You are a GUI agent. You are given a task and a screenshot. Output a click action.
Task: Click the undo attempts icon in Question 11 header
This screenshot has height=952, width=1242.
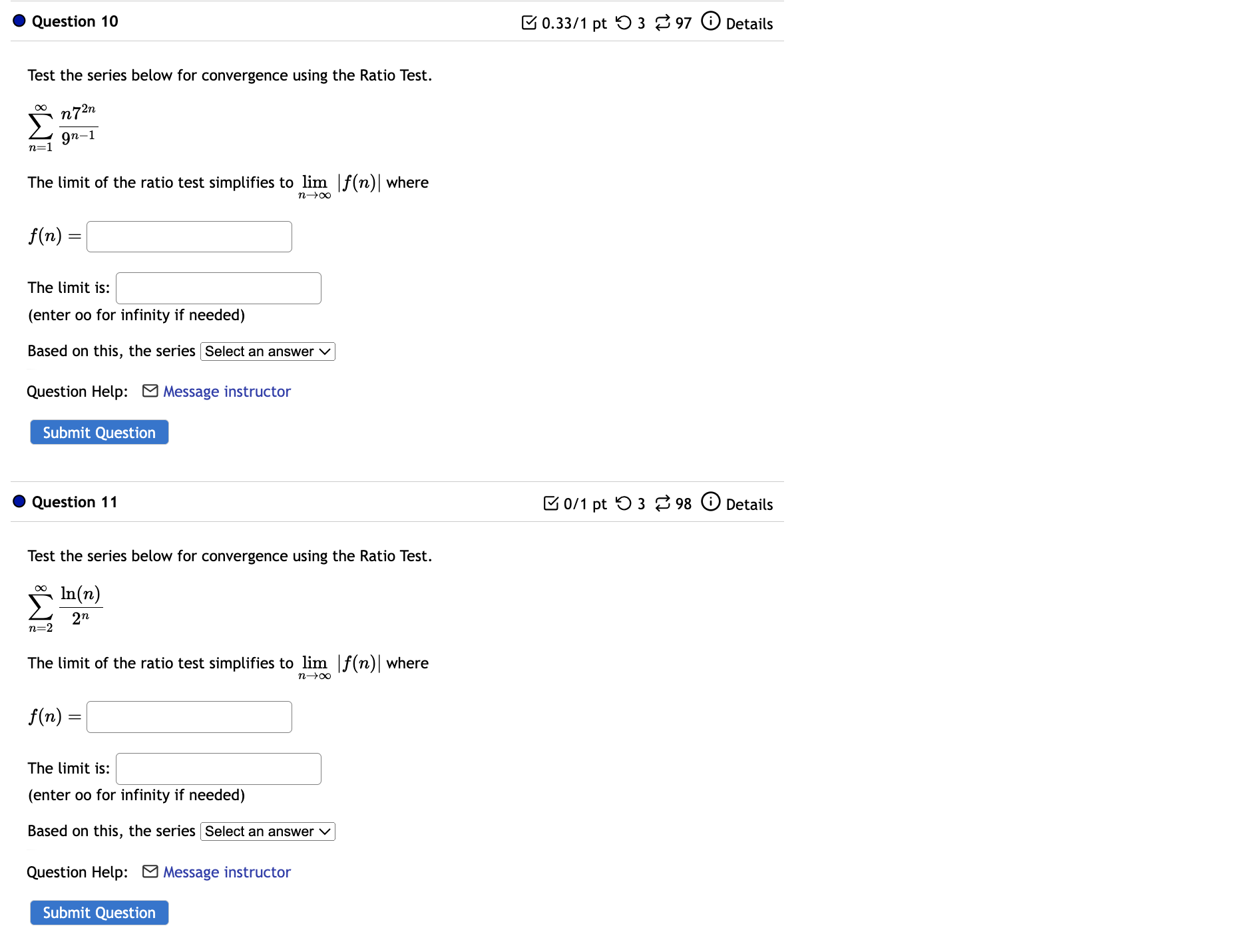624,503
